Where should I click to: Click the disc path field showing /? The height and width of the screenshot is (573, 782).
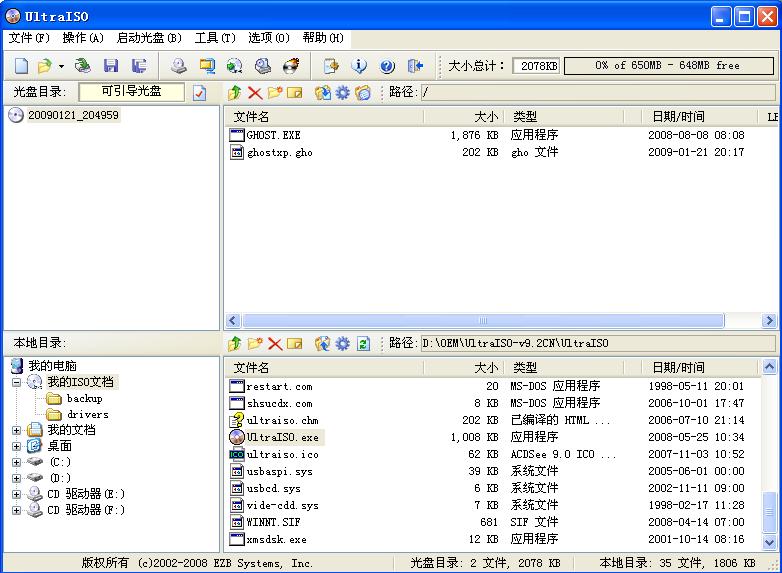pyautogui.click(x=598, y=92)
